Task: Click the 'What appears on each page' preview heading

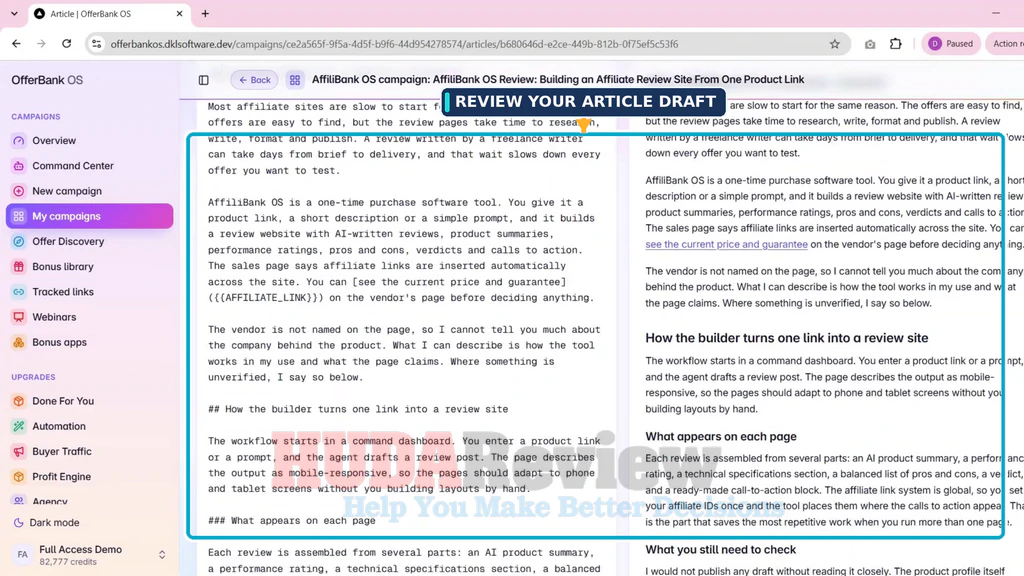Action: click(x=720, y=437)
